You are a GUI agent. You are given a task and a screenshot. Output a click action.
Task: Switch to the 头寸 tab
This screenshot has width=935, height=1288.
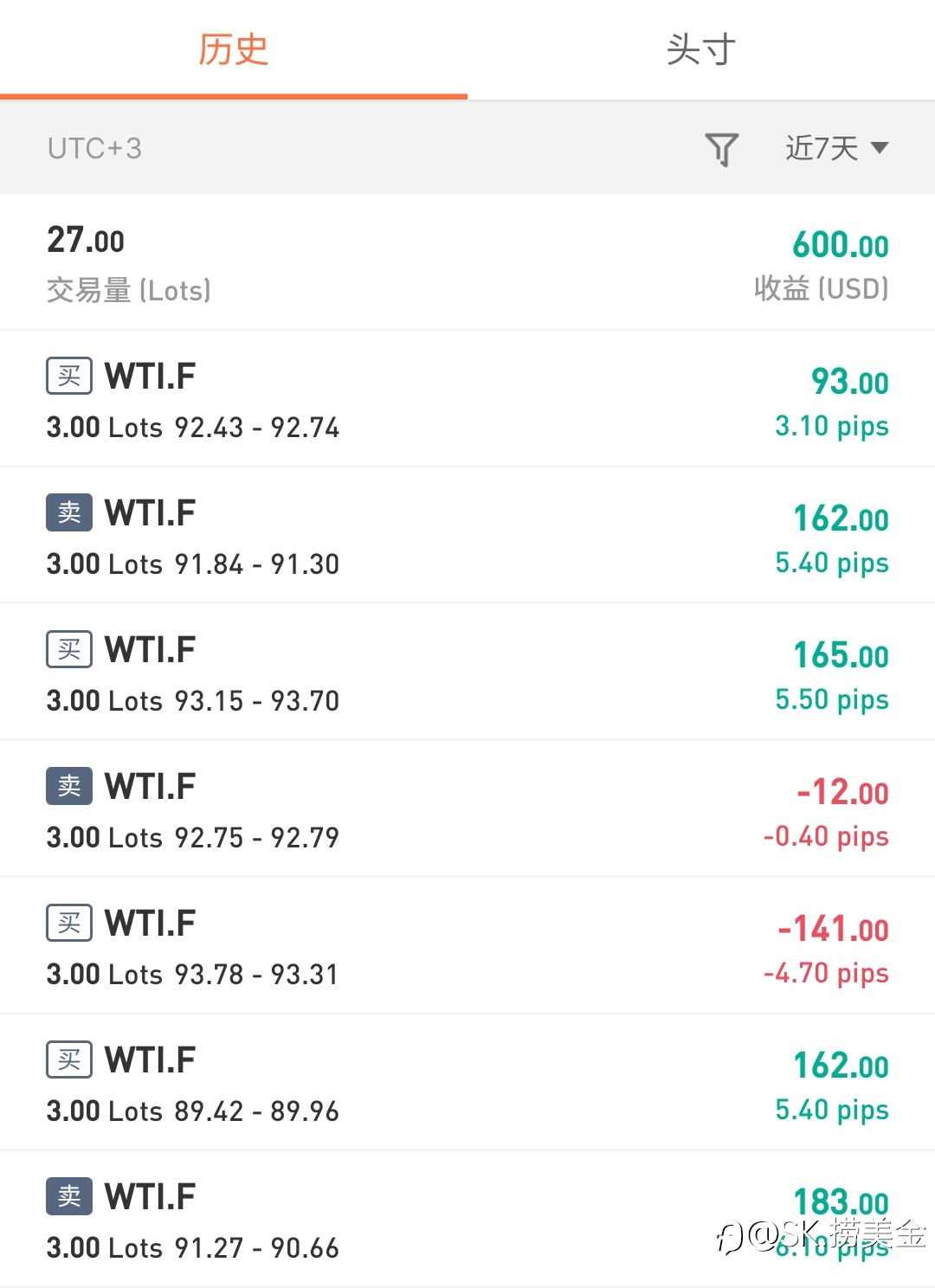click(700, 49)
